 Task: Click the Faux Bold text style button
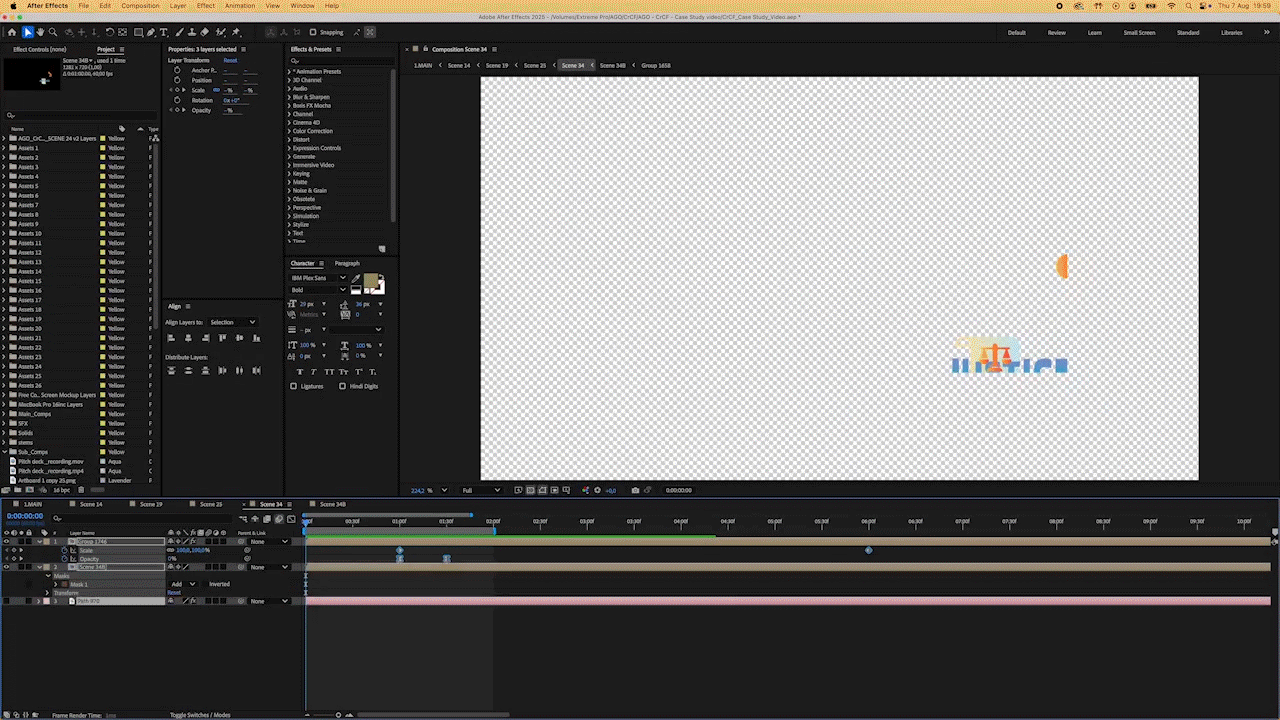click(x=300, y=372)
